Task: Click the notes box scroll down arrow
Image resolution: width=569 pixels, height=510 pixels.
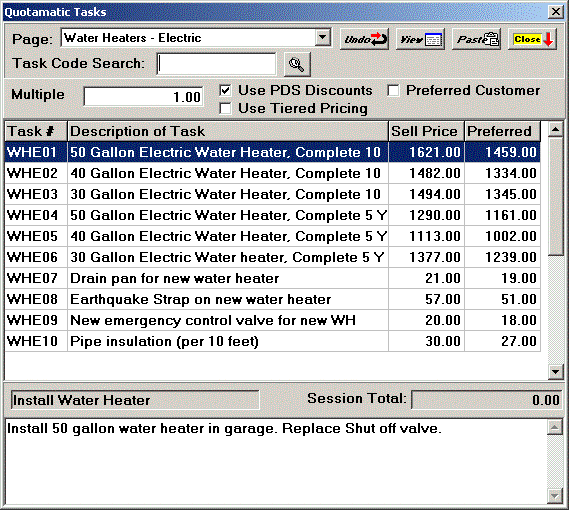Action: 554,495
